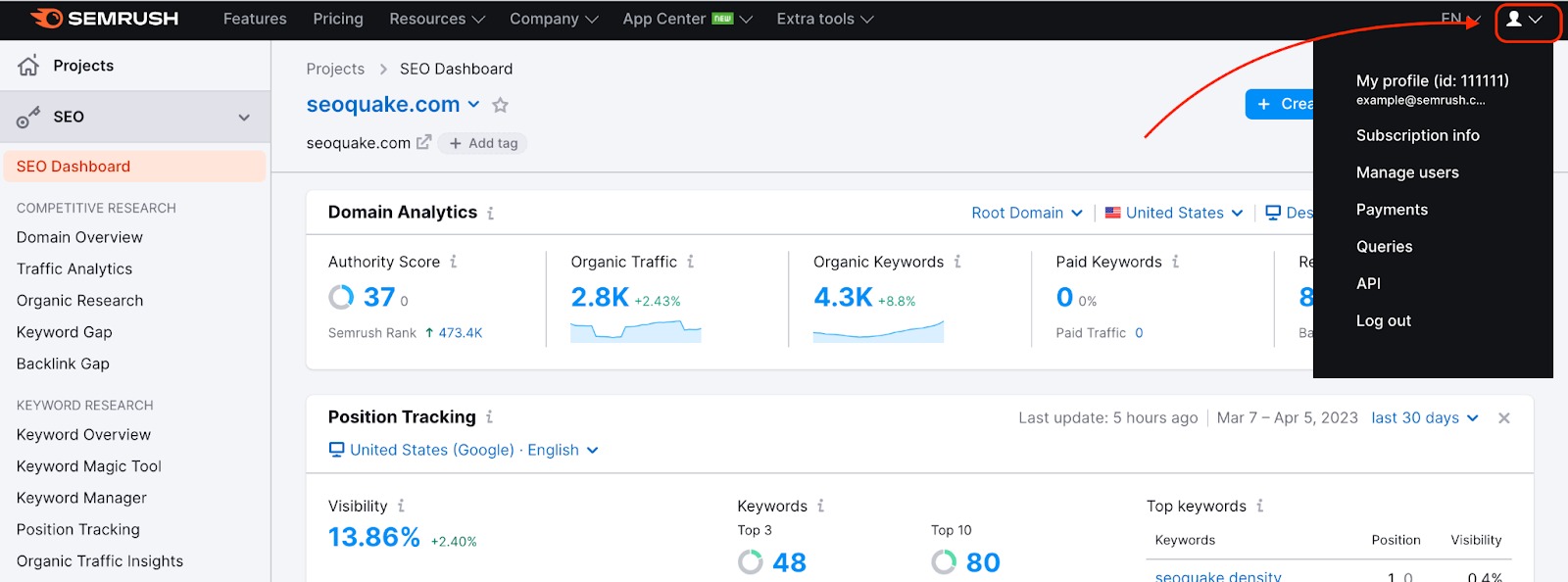Open Position Tracking in sidebar
Image resolution: width=1568 pixels, height=582 pixels.
coord(78,529)
